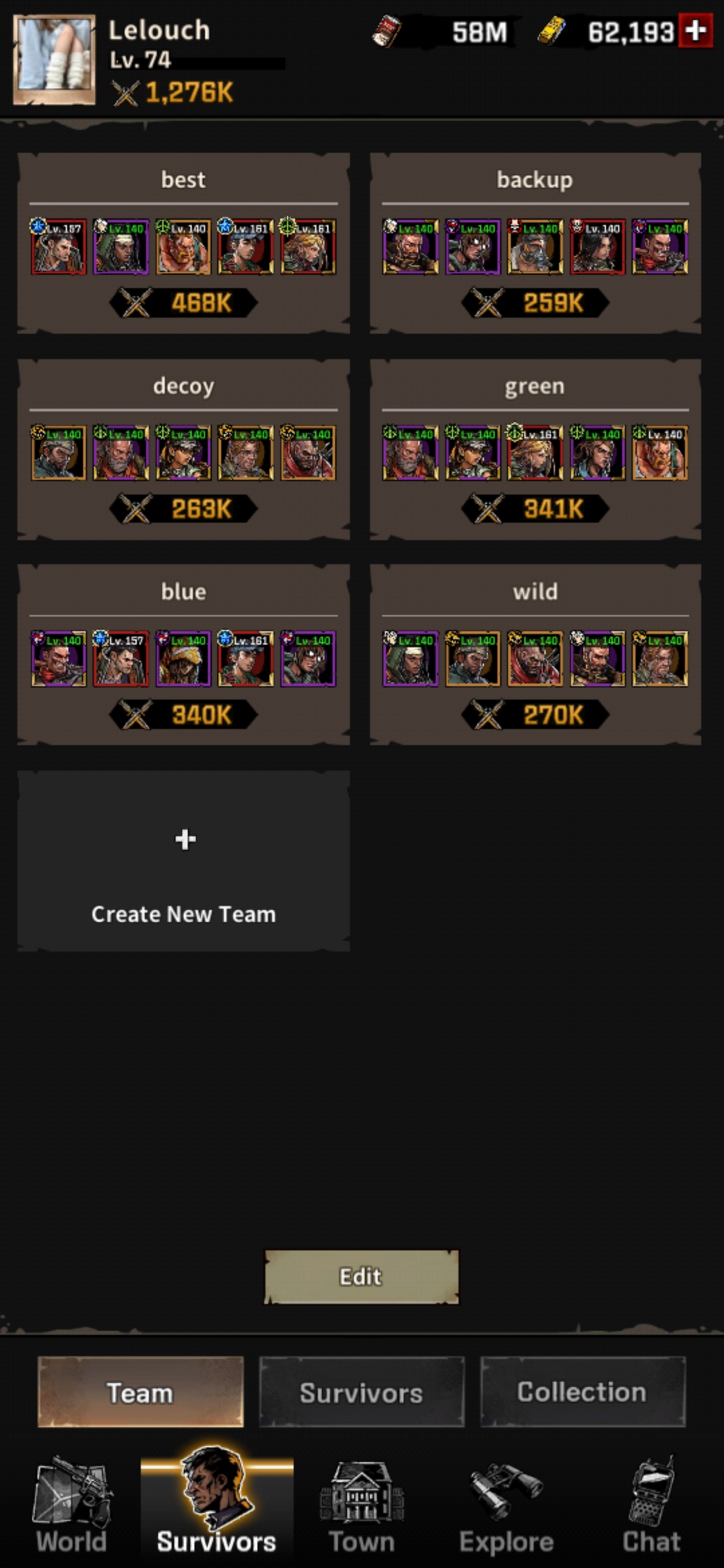This screenshot has width=724, height=1568.
Task: Tap the gold bar currency icon
Action: tap(552, 31)
